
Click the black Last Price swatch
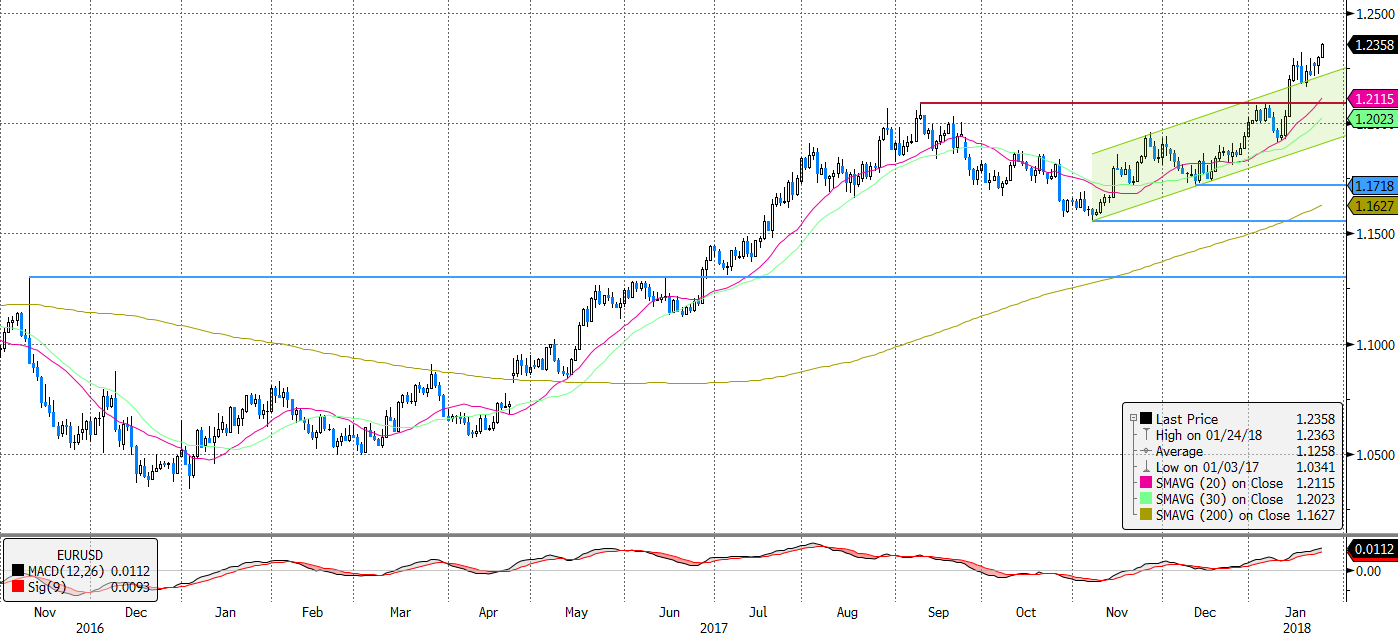[1145, 419]
